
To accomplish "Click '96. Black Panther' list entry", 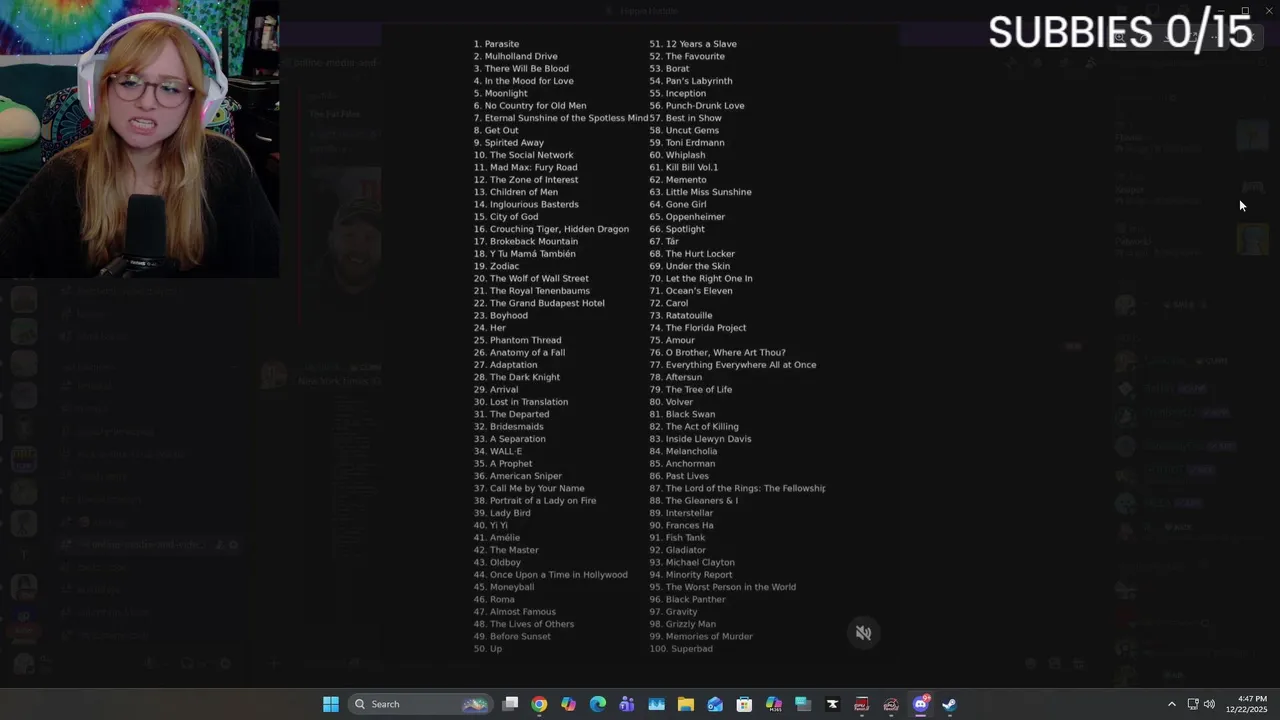I will coord(687,599).
